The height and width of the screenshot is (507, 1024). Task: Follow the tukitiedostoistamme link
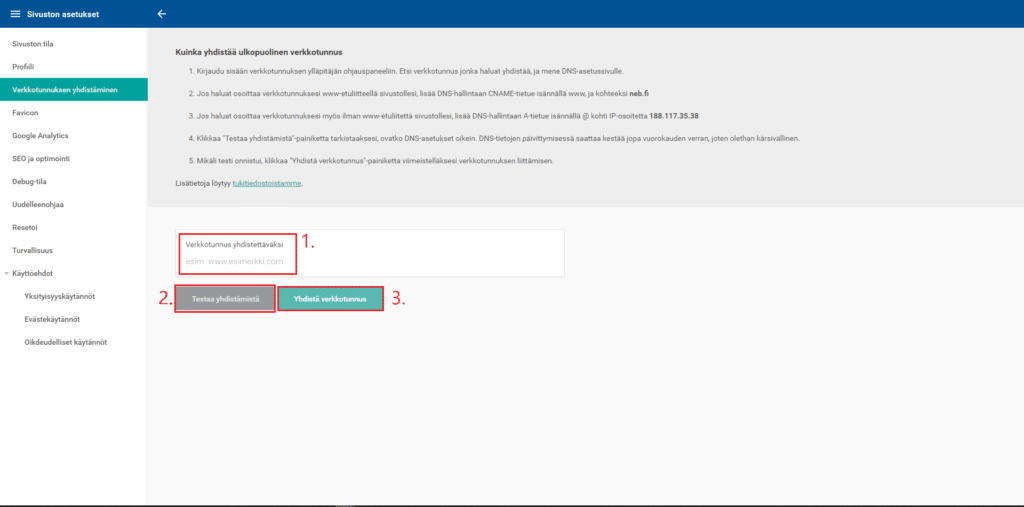[266, 184]
